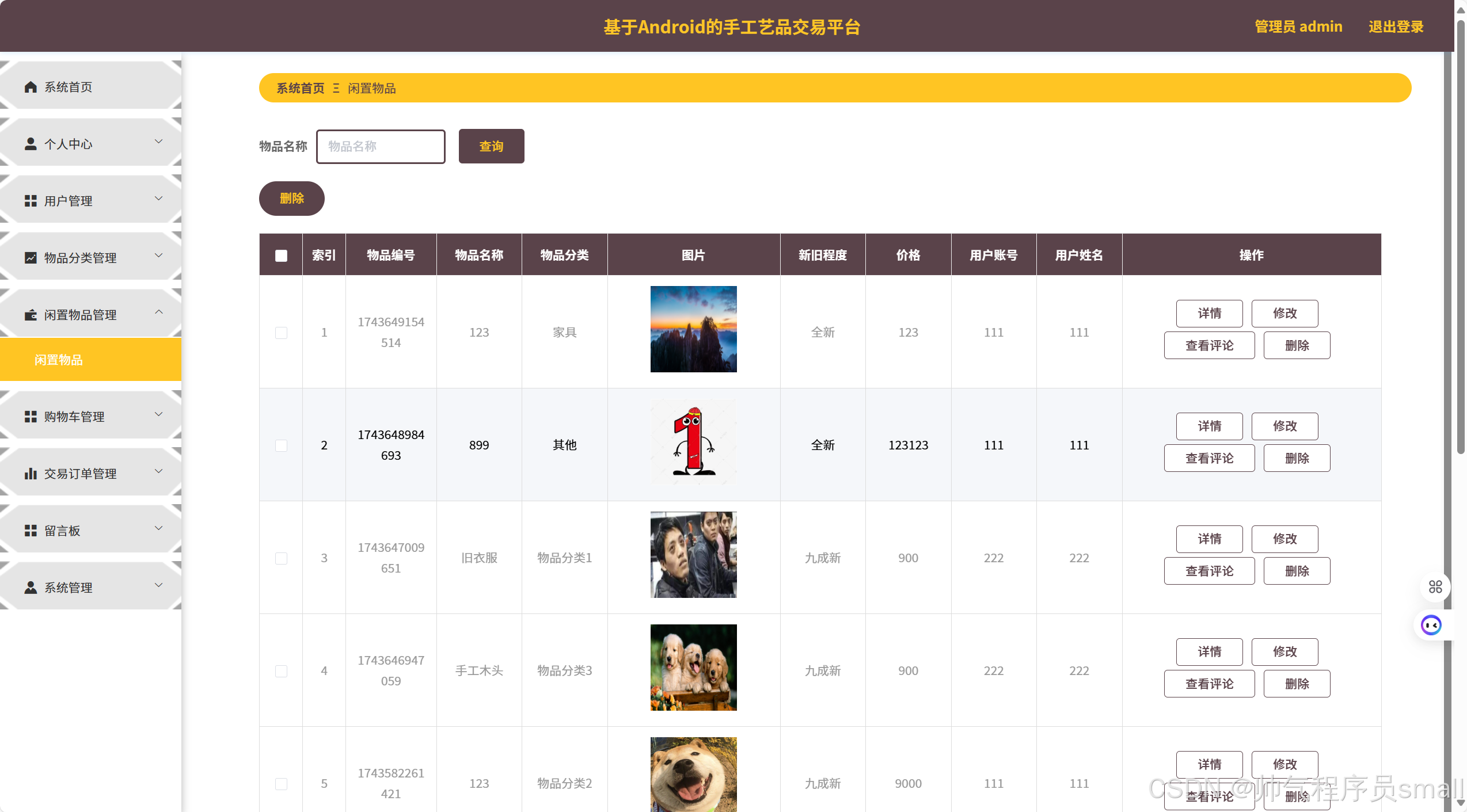This screenshot has height=812, width=1467.
Task: Click the wallet icon beside 闲置物品管理
Action: coord(31,315)
